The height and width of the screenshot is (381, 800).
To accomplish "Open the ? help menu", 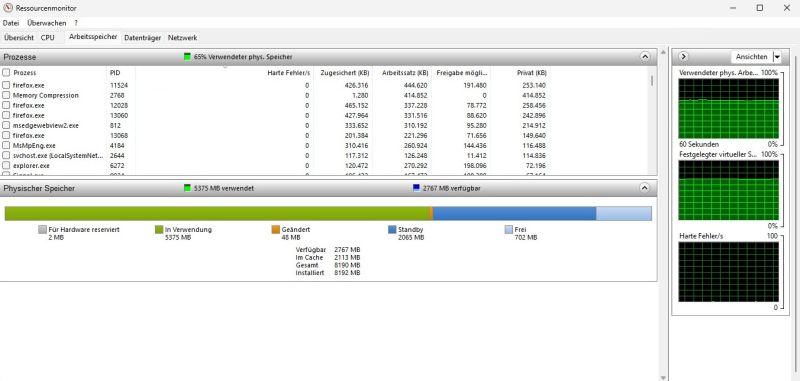I will (76, 23).
